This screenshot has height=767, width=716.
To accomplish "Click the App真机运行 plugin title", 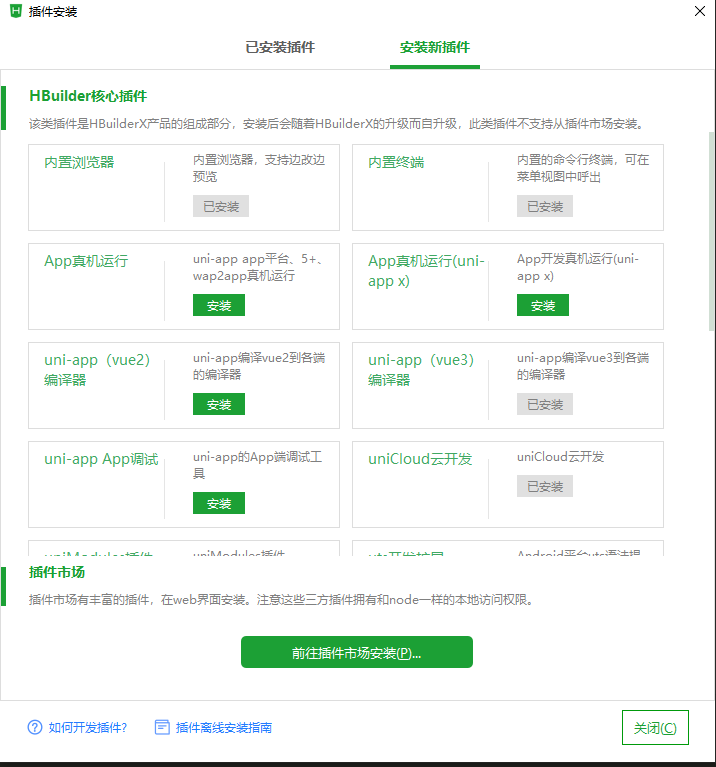I will 86,261.
